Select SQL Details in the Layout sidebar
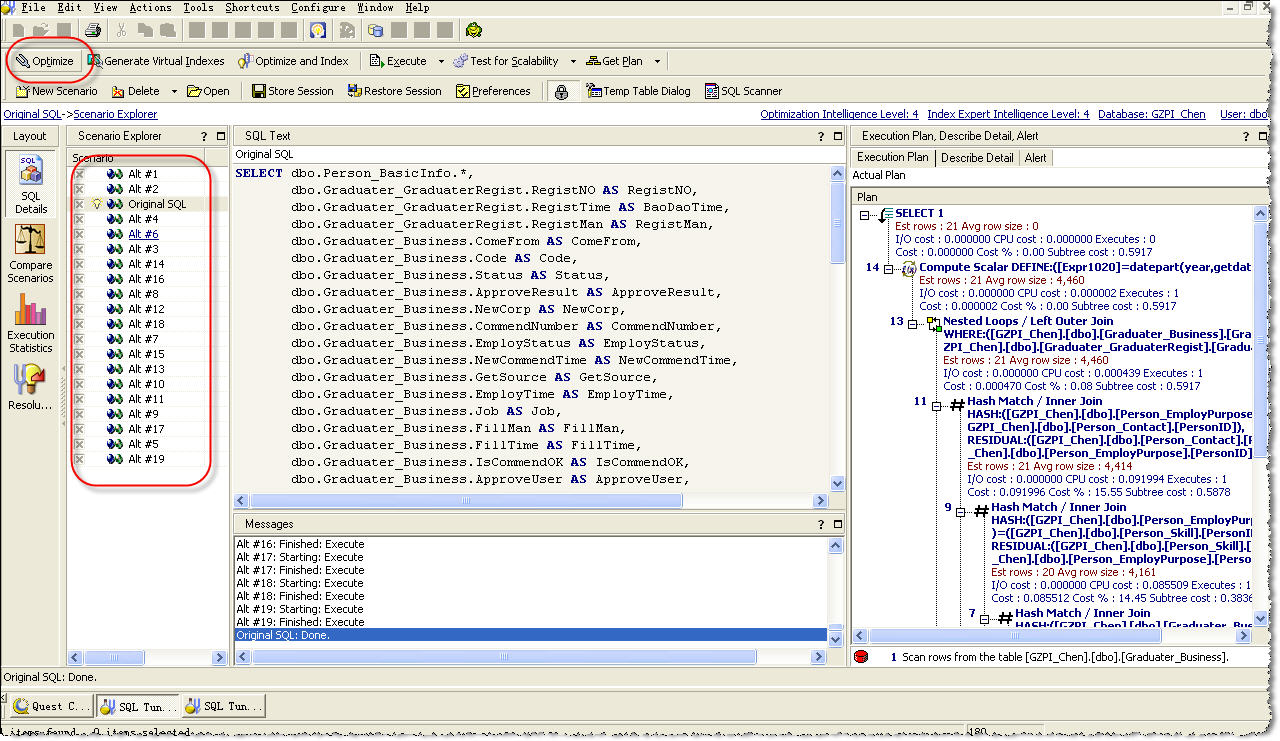1280x741 pixels. coord(30,185)
